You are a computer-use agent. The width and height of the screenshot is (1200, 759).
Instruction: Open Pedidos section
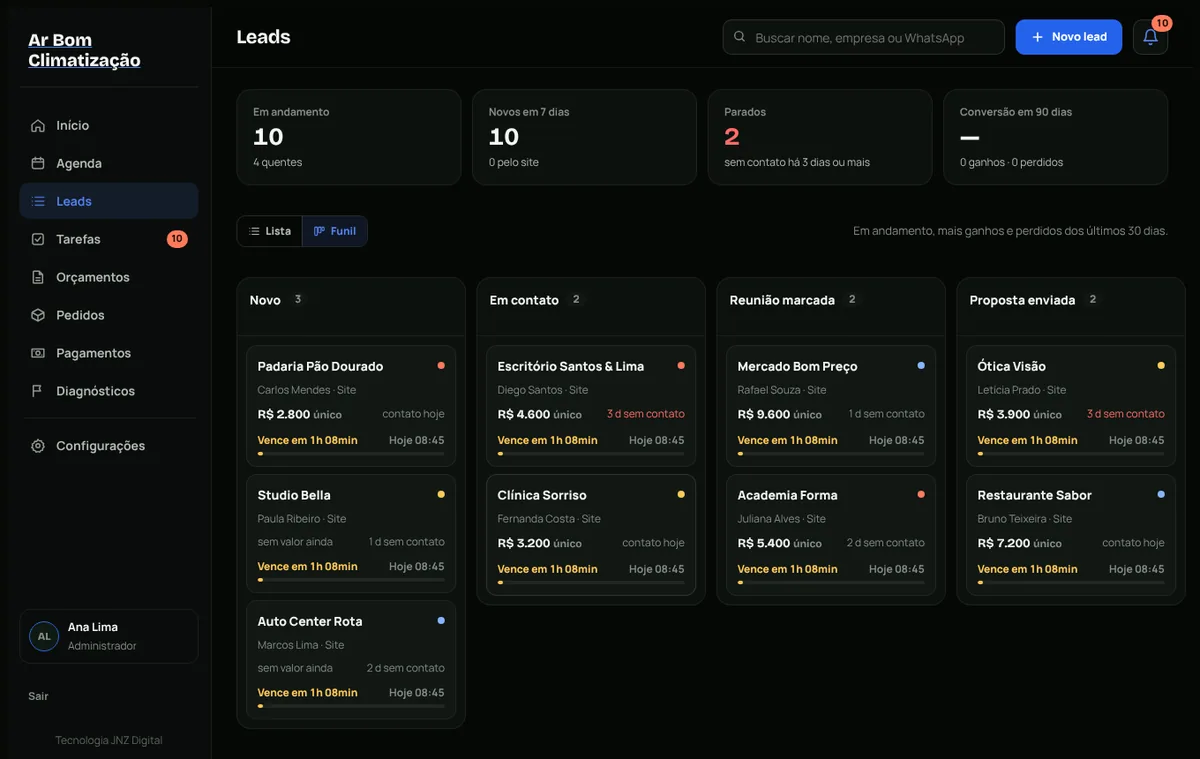click(x=109, y=316)
